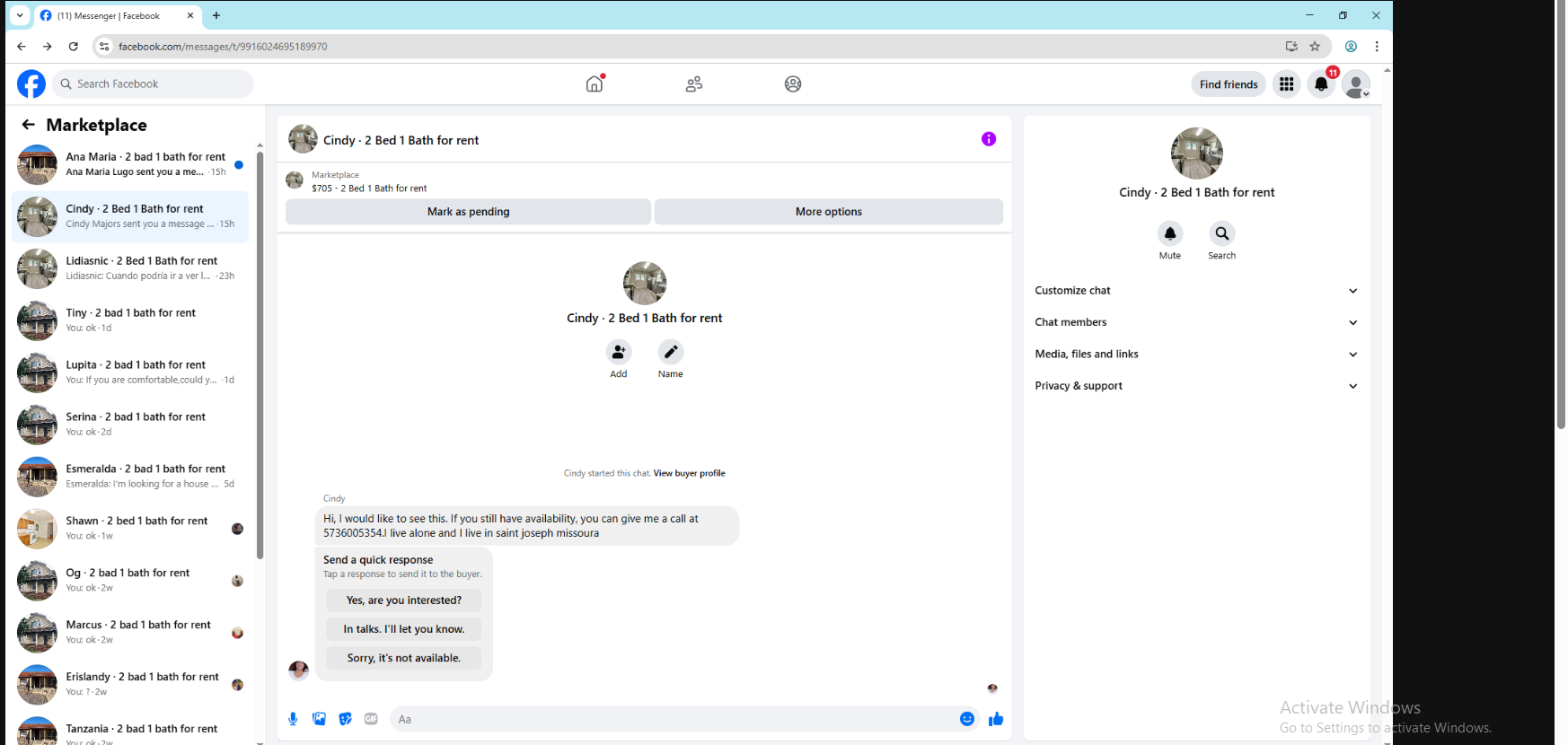This screenshot has height=745, width=1568.
Task: Click the '$705 · 2 Bed 1 Bath for rent' listing text
Action: [369, 188]
